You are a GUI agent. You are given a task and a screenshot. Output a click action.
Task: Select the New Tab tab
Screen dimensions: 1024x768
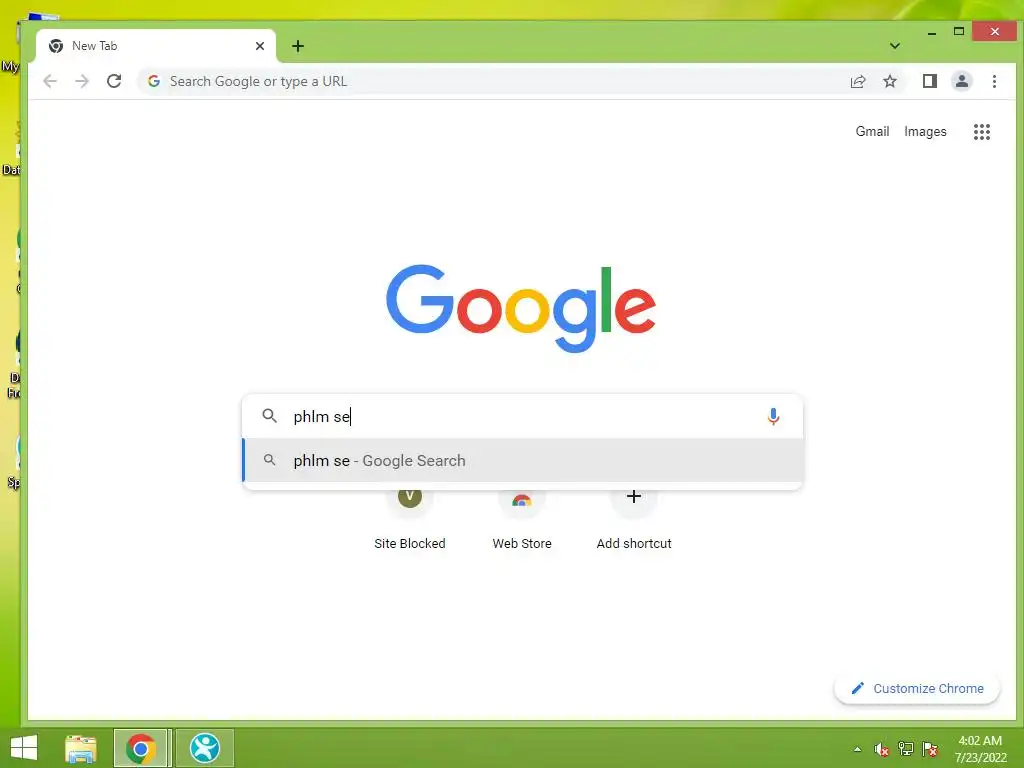[156, 46]
